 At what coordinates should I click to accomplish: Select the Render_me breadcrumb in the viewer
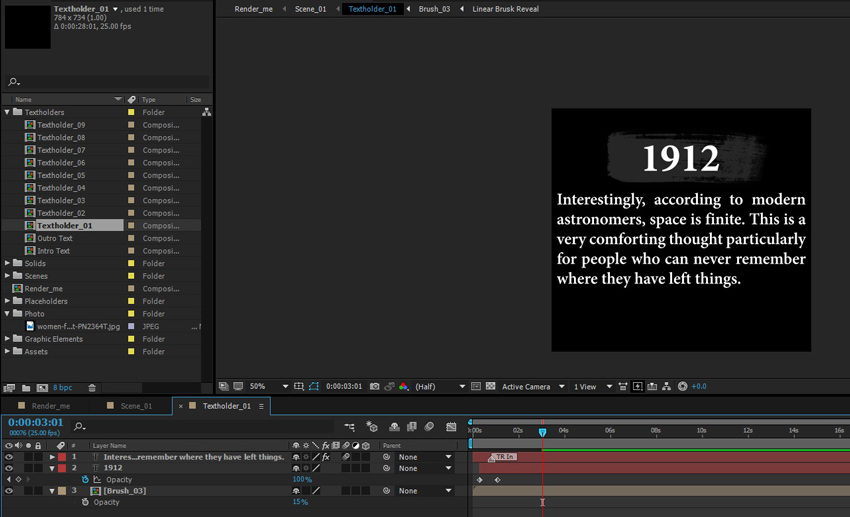point(253,9)
